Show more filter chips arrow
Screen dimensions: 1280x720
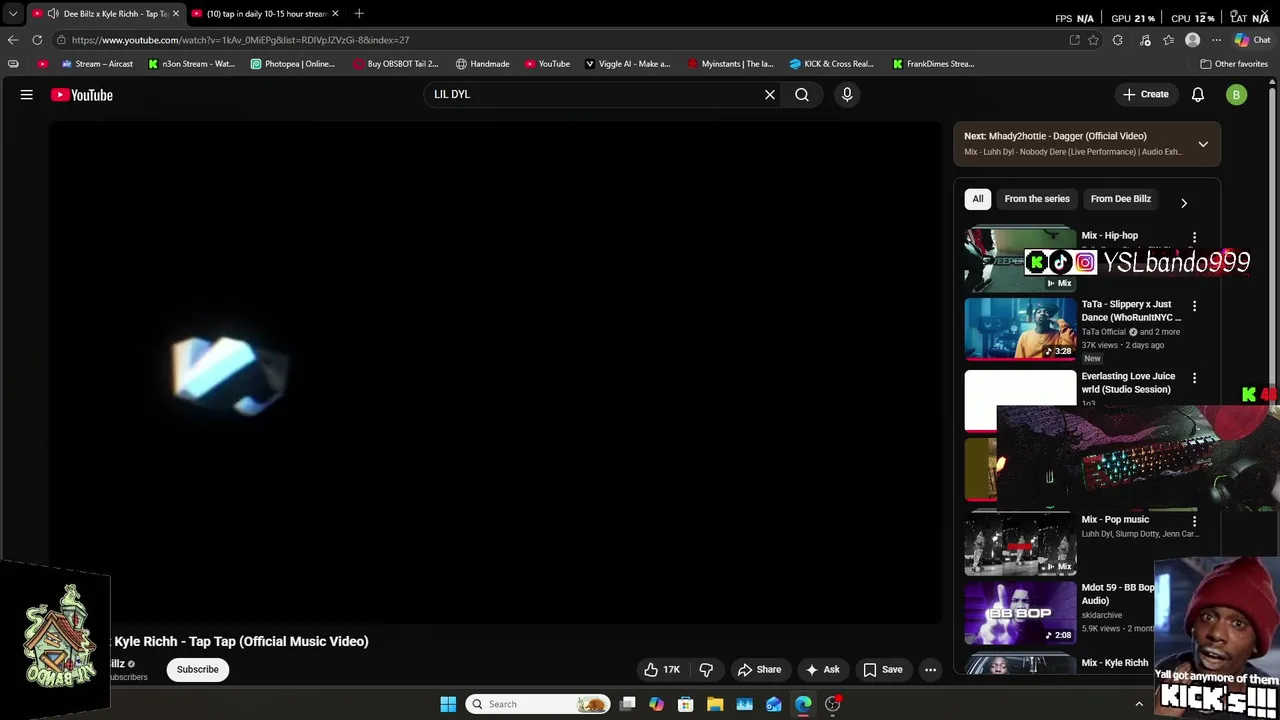click(1184, 203)
